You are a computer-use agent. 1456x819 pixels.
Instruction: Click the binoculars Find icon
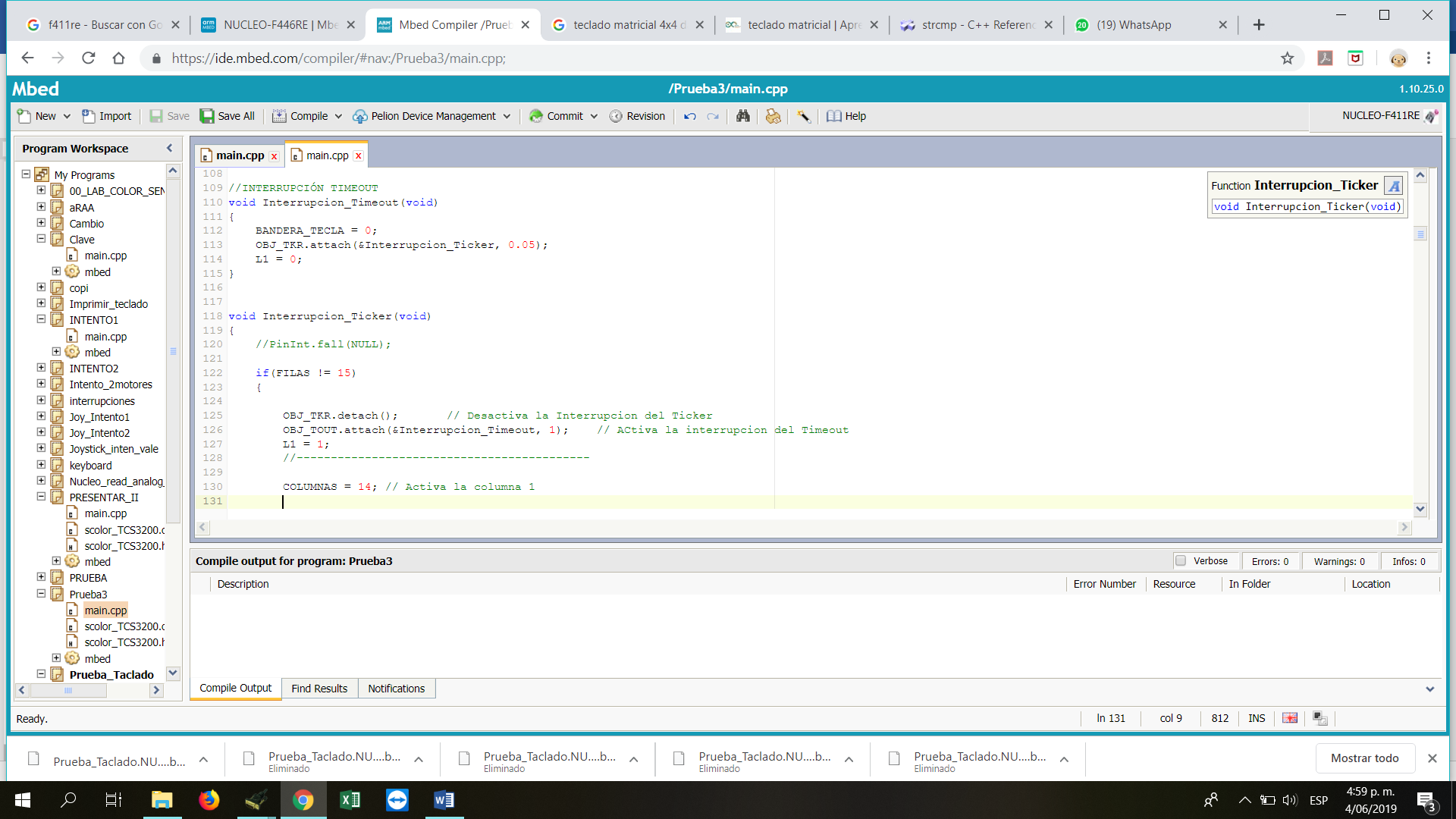[x=742, y=116]
